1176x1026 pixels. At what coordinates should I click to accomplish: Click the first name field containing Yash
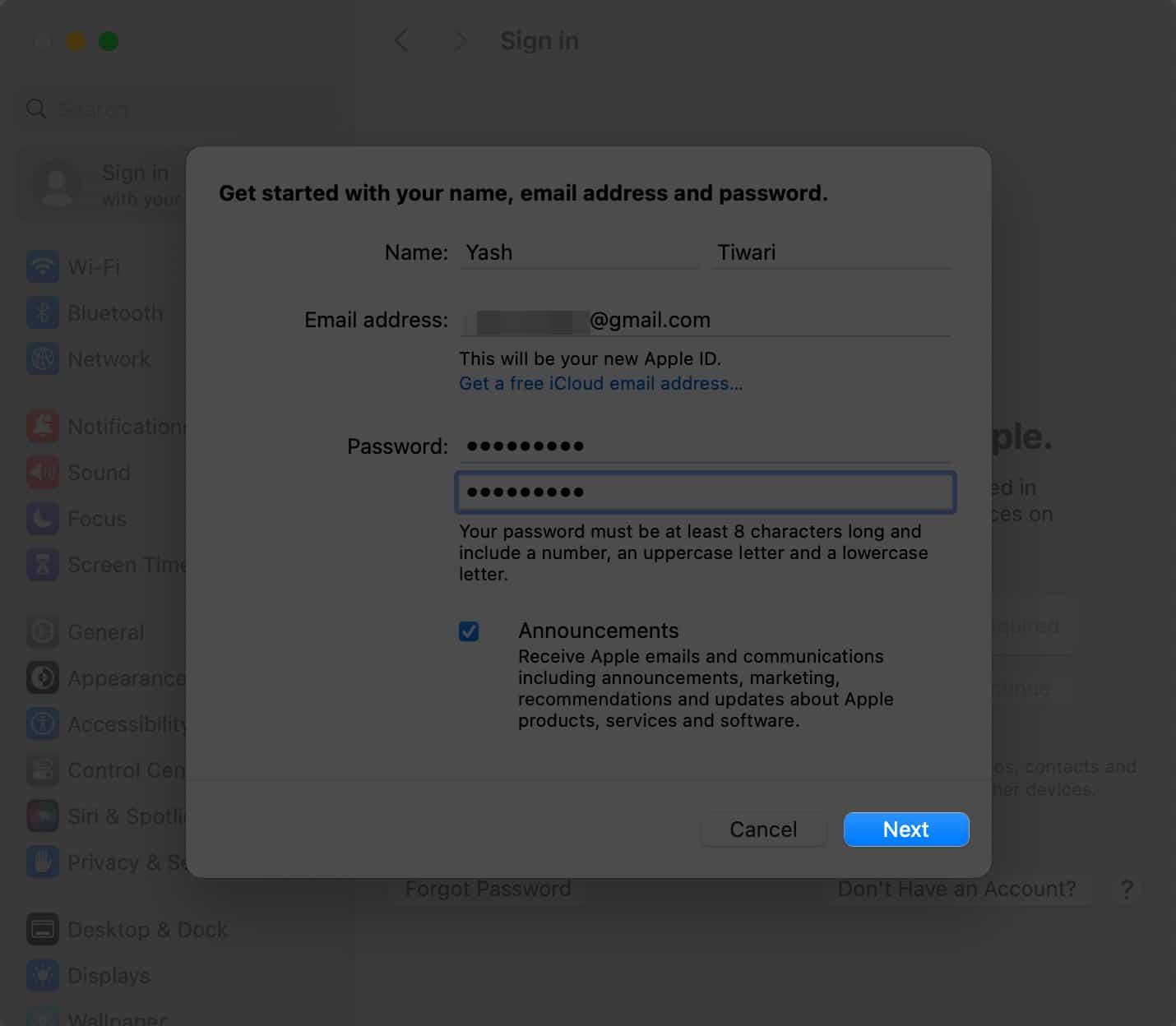579,252
